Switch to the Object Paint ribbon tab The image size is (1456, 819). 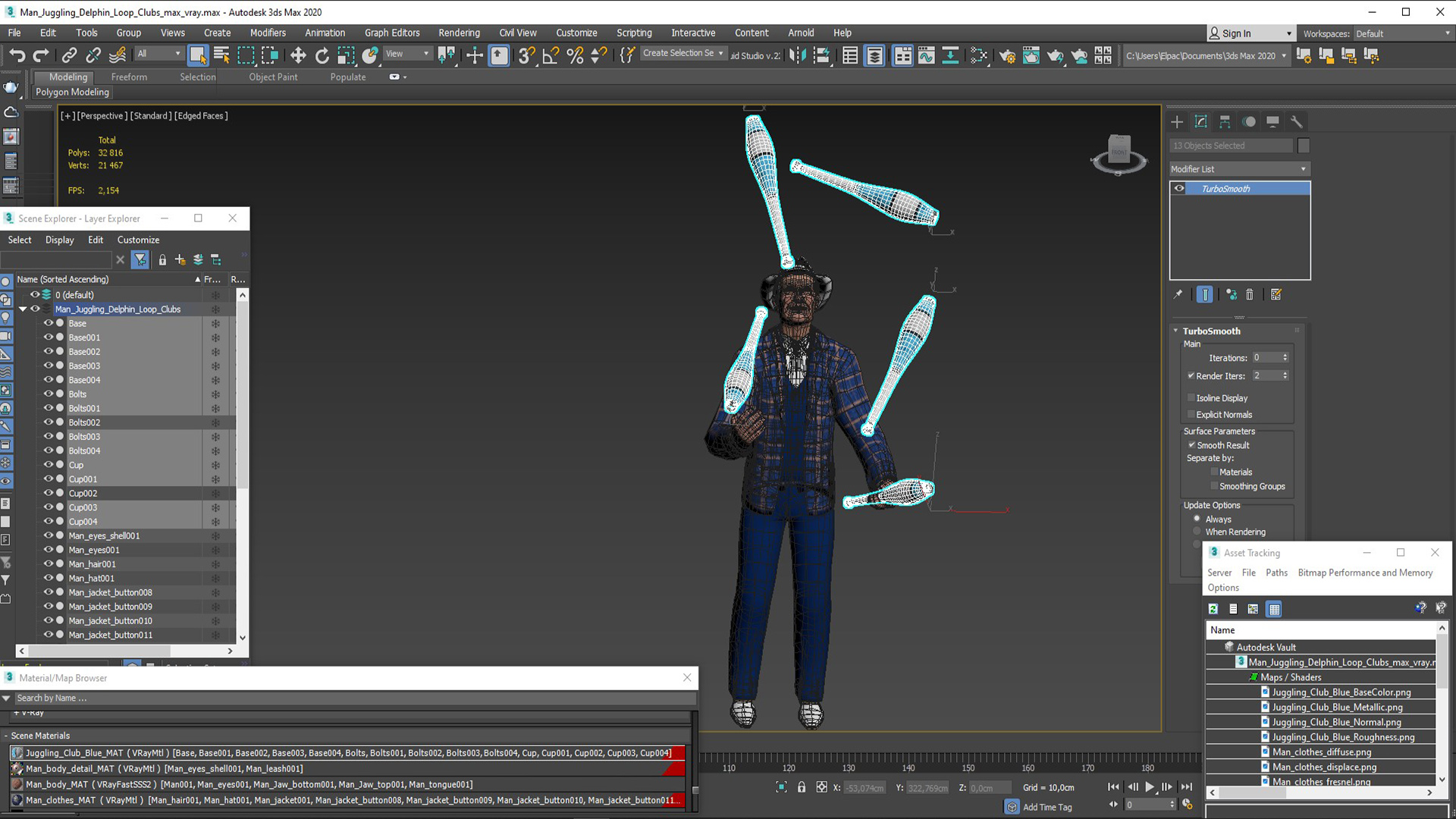pyautogui.click(x=273, y=77)
